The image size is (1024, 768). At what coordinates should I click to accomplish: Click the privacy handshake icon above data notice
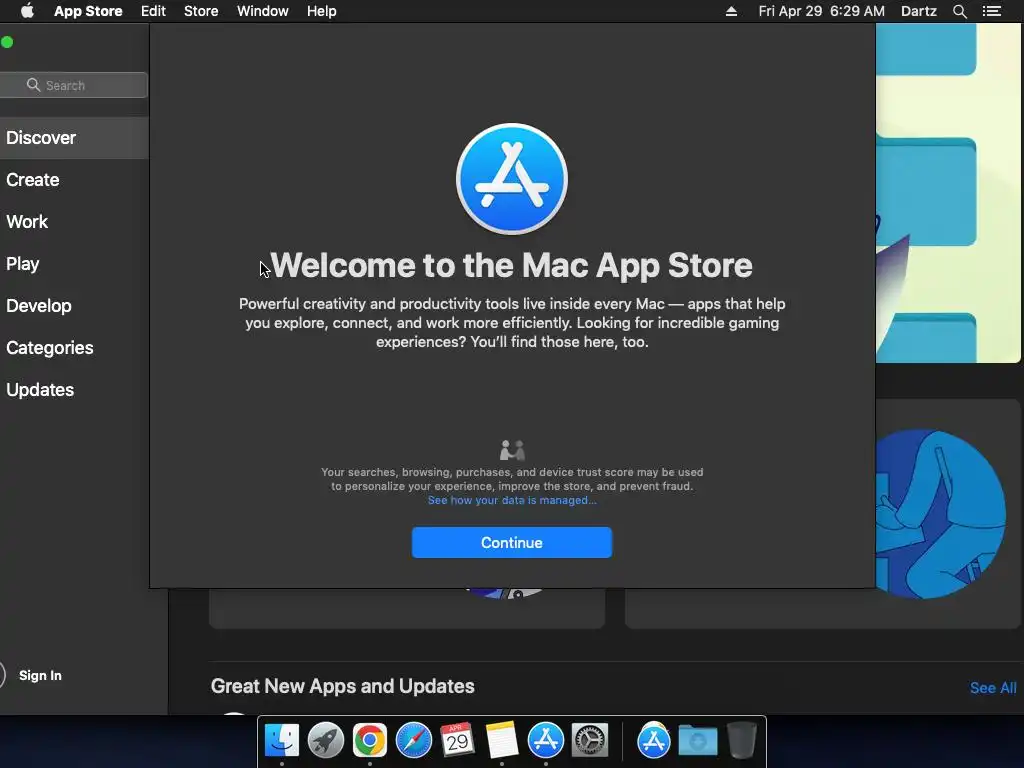point(512,450)
